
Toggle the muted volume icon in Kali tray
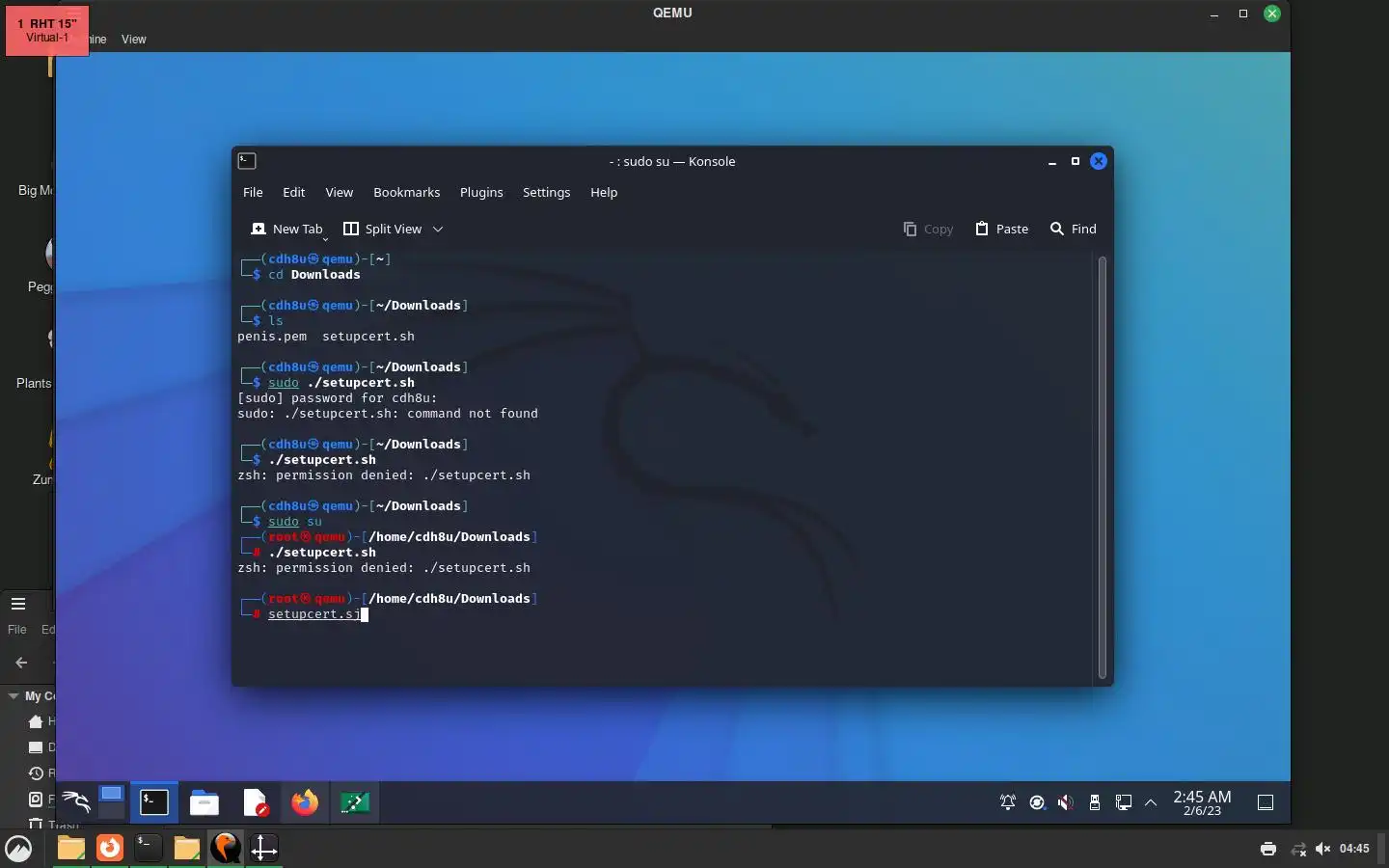[x=1066, y=802]
